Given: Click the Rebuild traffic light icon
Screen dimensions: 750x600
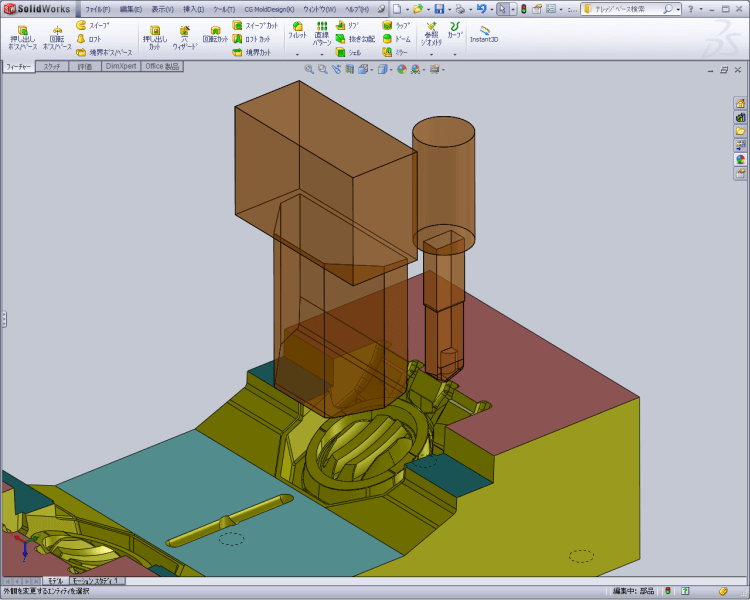Looking at the screenshot, I should point(524,9).
